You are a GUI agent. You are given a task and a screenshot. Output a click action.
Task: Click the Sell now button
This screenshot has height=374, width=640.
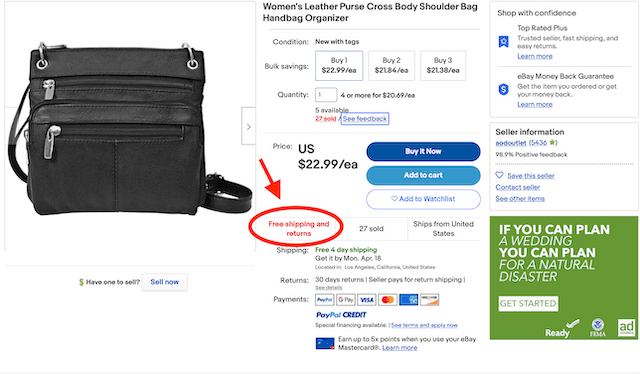(x=164, y=282)
